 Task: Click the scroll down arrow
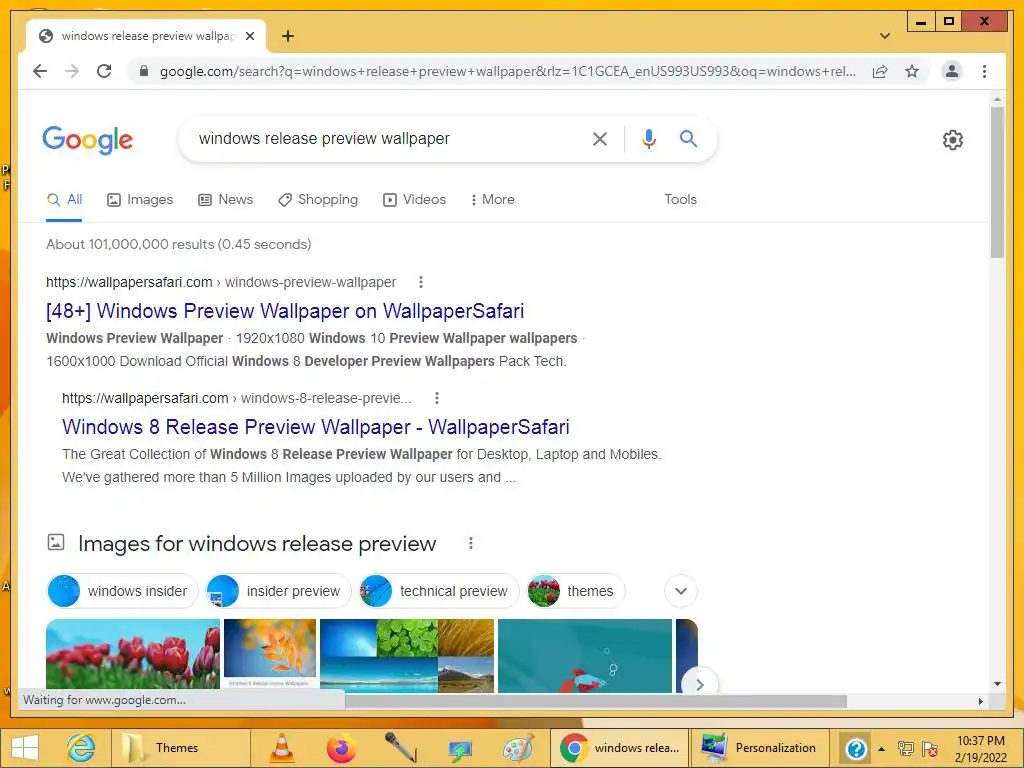pyautogui.click(x=997, y=684)
